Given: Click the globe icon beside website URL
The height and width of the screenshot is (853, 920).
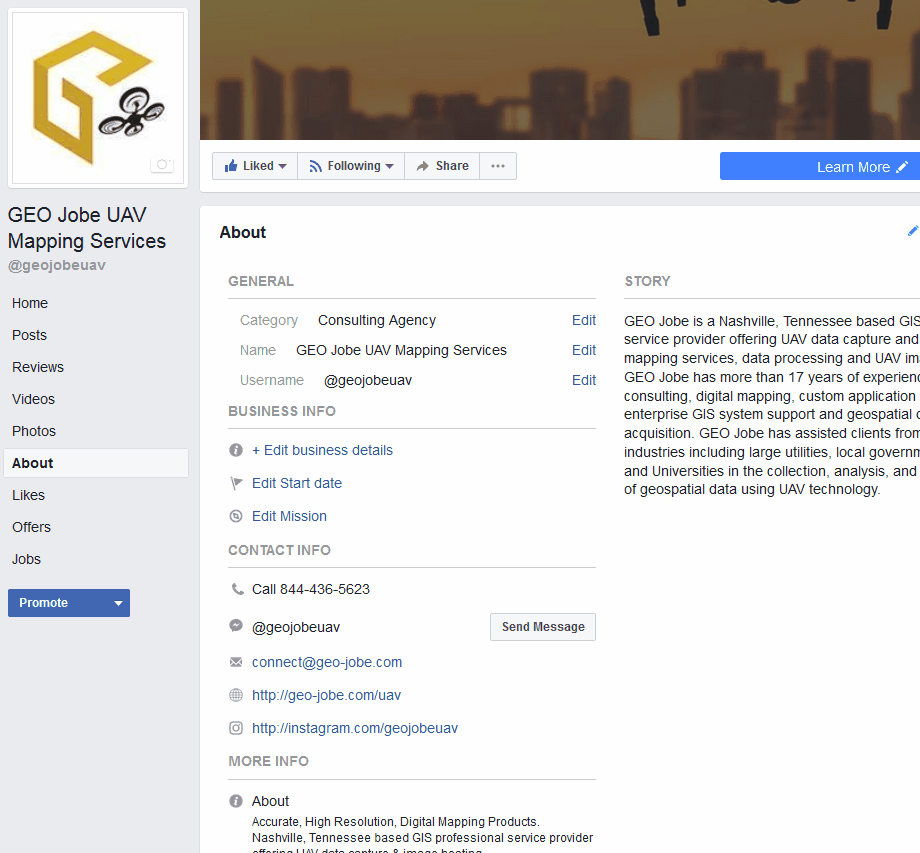Looking at the screenshot, I should pos(236,695).
